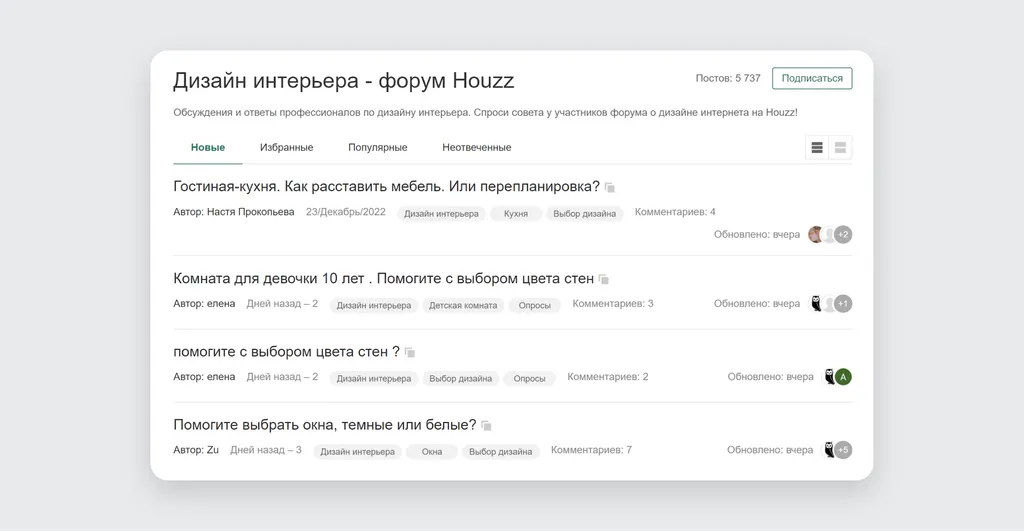
Task: Open post 'Гостиная-кухня. Как расставить мебель'
Action: point(386,187)
